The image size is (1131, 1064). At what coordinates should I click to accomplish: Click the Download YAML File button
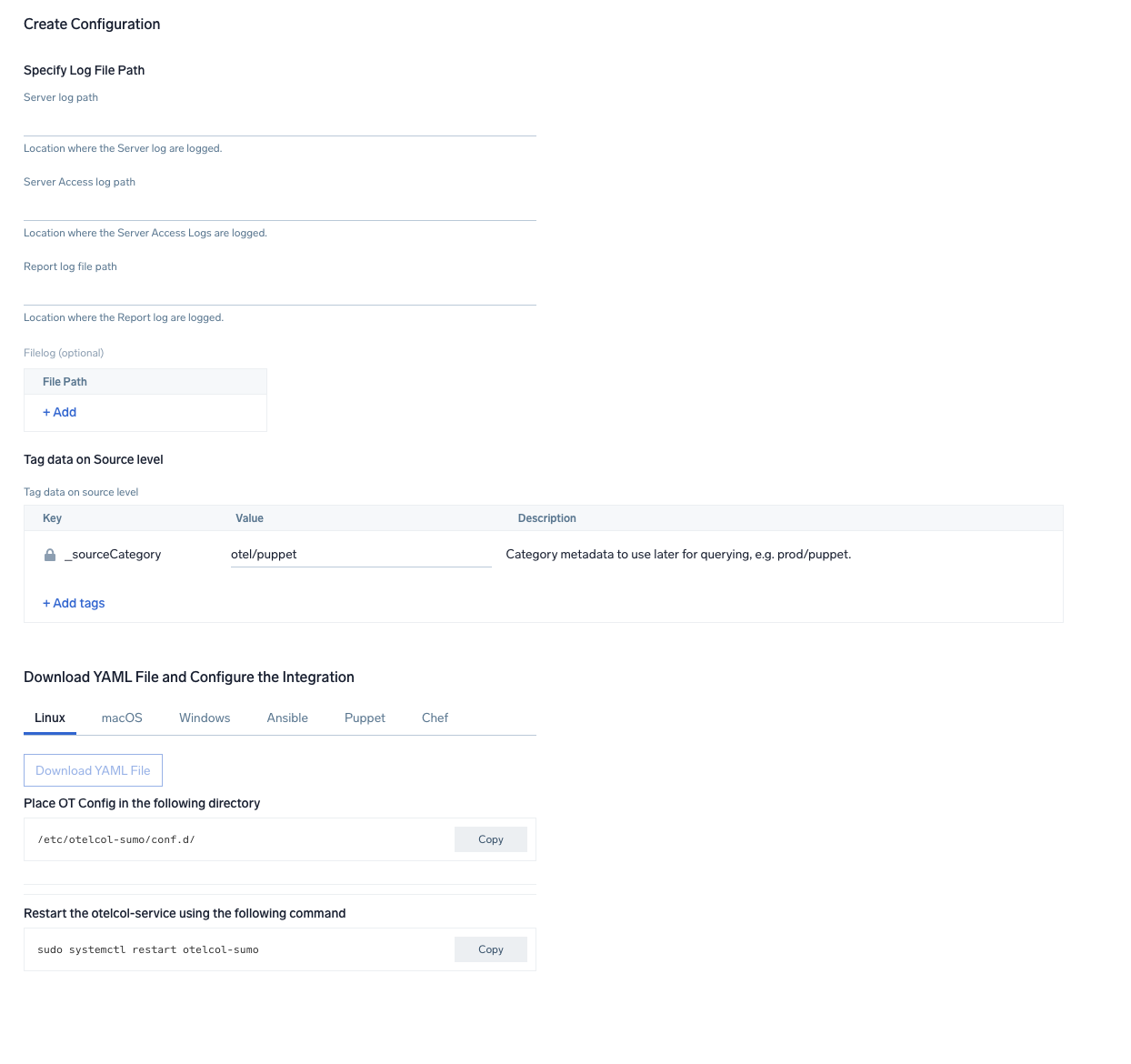coord(93,770)
